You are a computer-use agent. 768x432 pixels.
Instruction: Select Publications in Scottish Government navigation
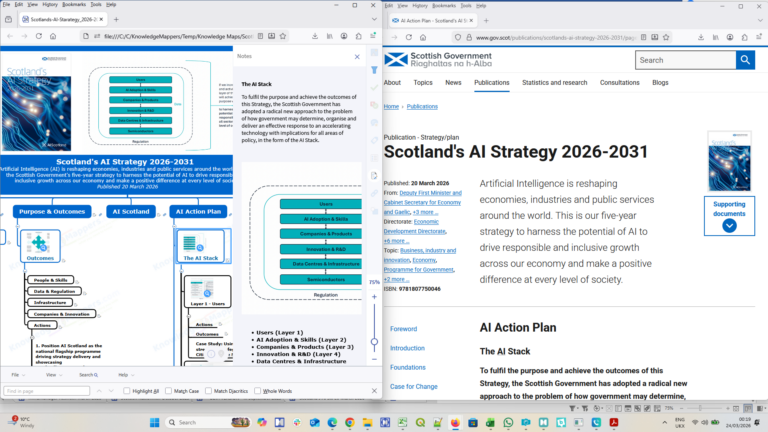(492, 83)
